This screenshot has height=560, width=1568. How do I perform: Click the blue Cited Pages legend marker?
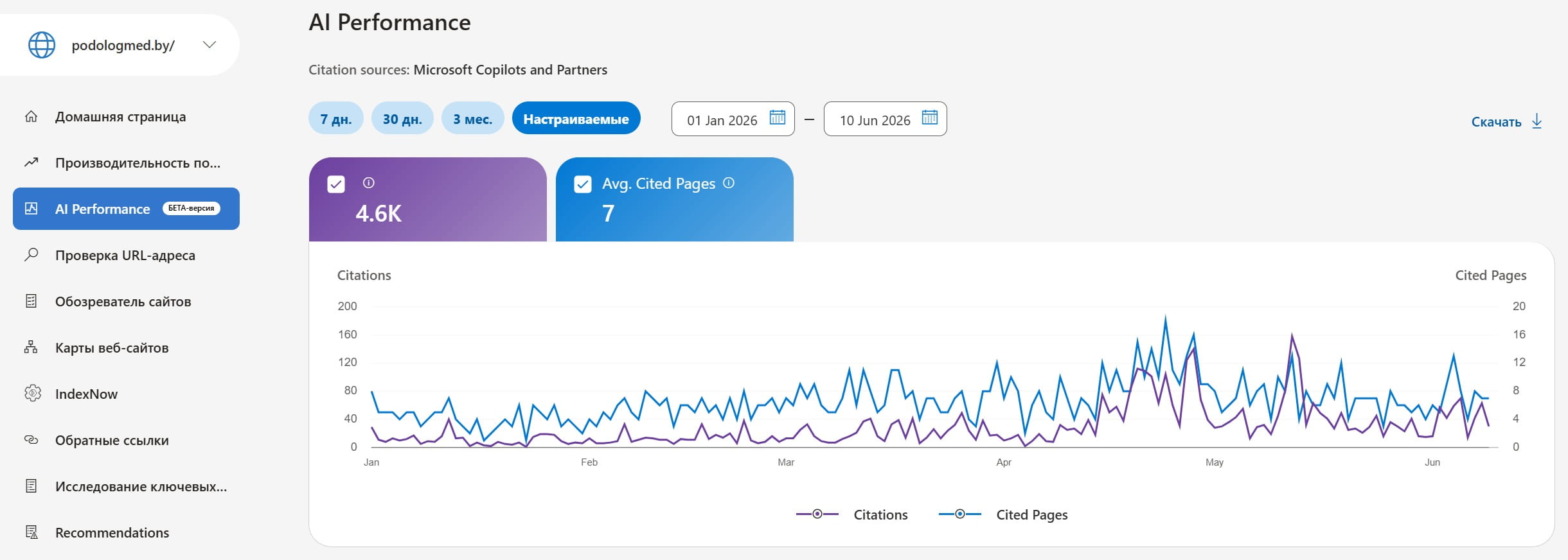point(960,514)
